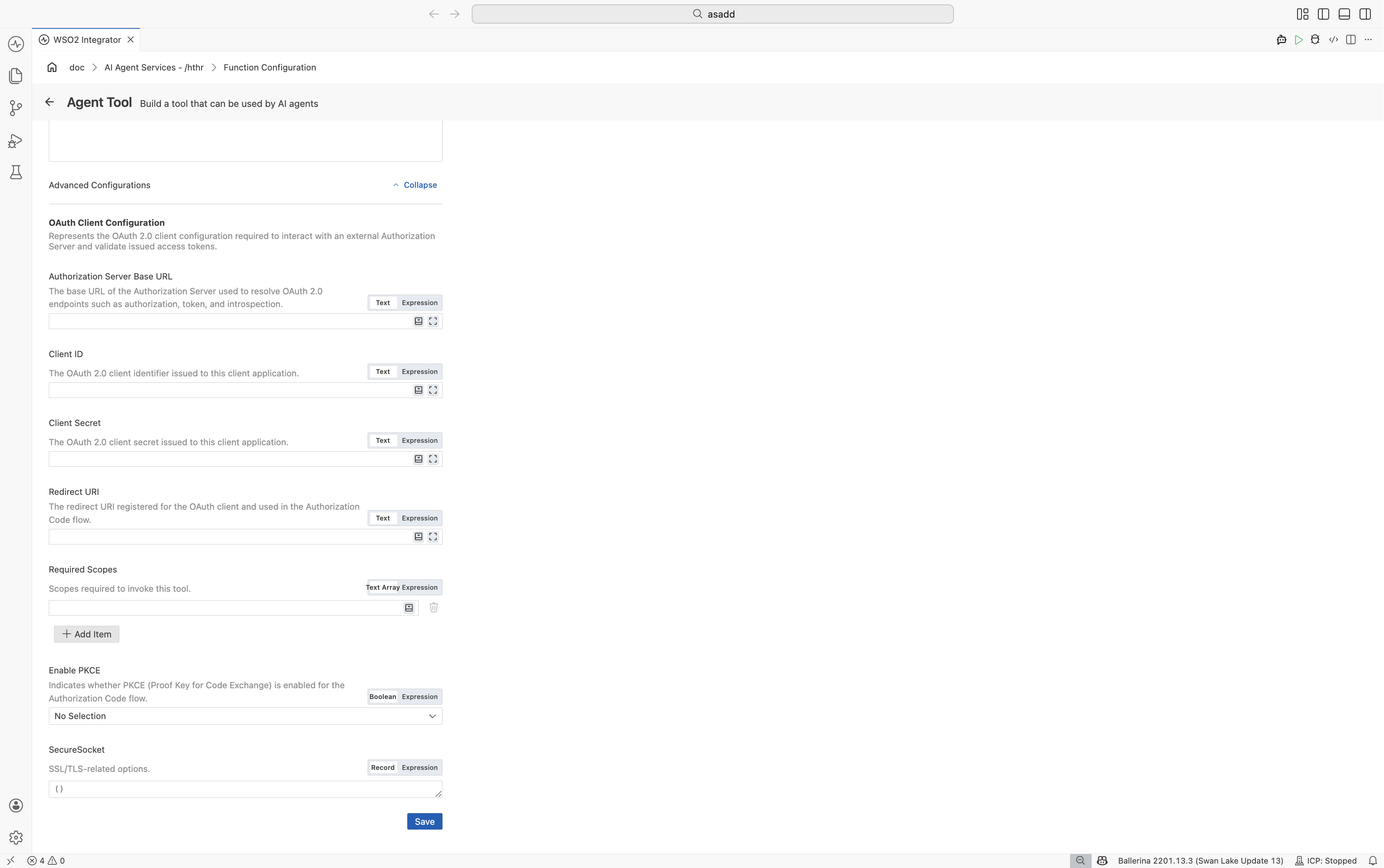Viewport: 1384px width, 868px height.
Task: Open the Source Control icon
Action: click(16, 108)
